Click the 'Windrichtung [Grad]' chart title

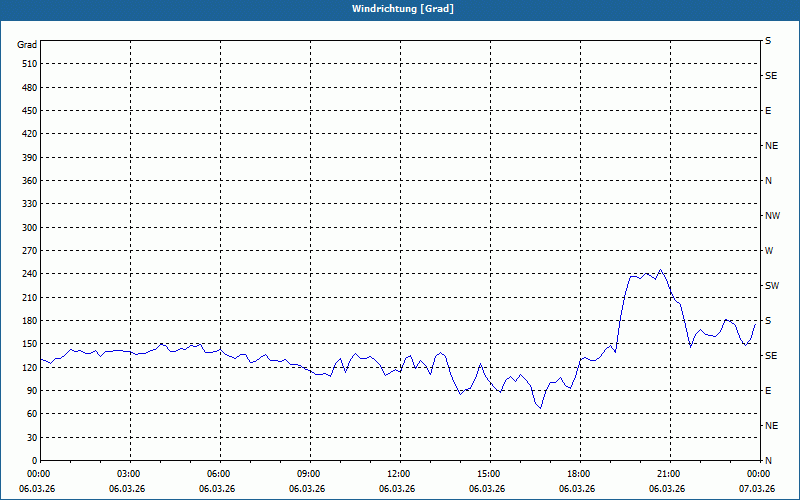tap(403, 9)
